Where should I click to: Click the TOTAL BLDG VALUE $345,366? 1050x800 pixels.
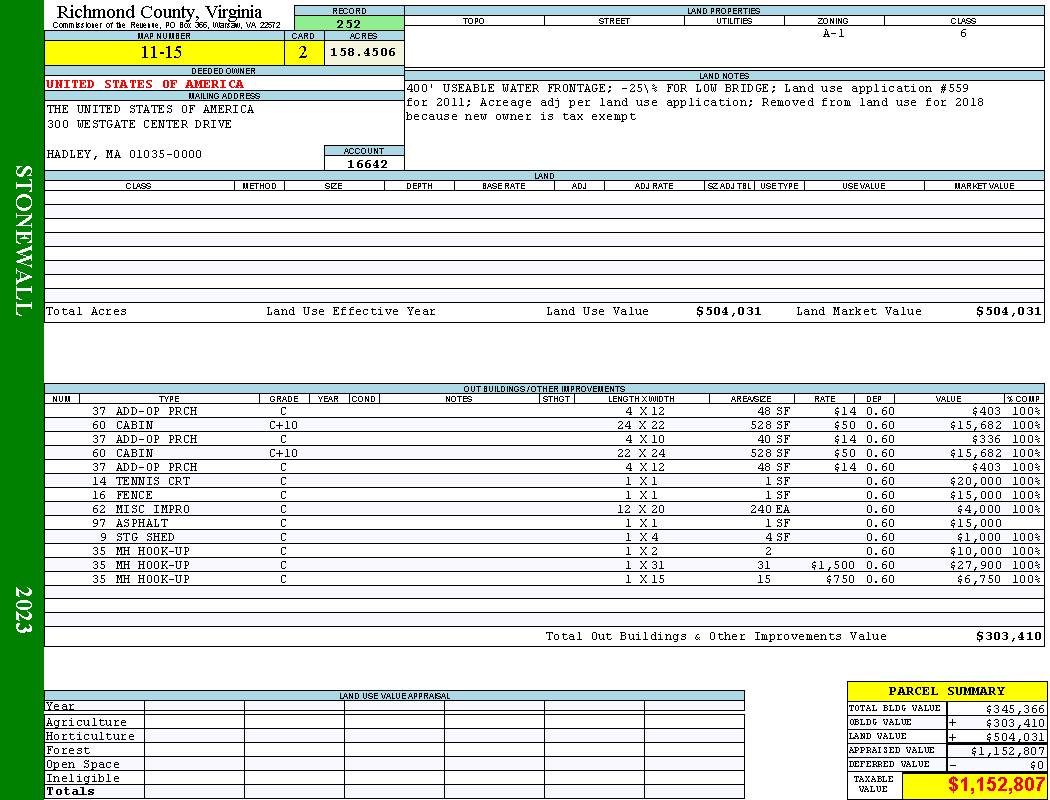click(1015, 709)
